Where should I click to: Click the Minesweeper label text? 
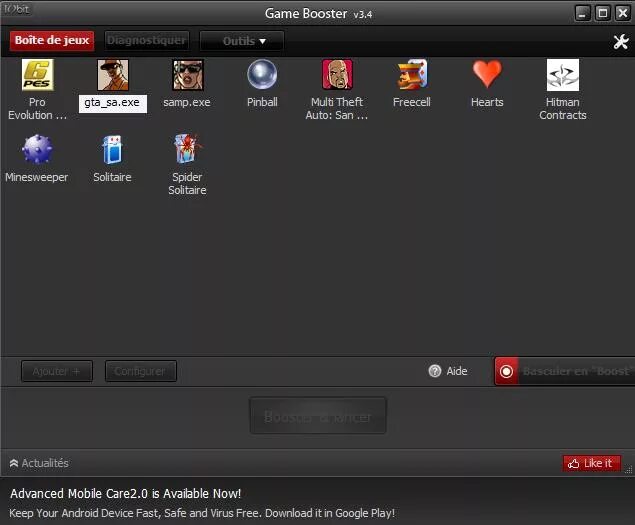tap(36, 177)
